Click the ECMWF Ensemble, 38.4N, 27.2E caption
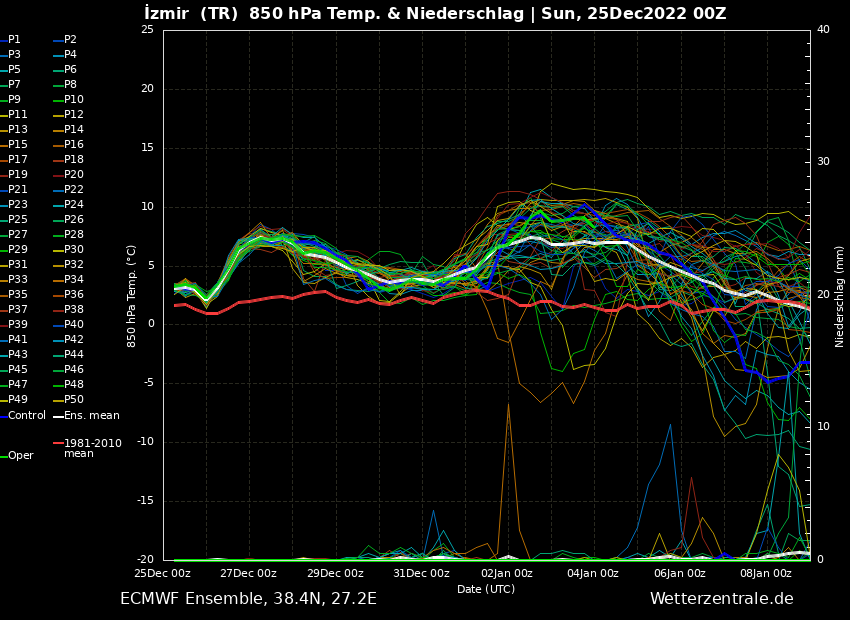 pos(248,599)
